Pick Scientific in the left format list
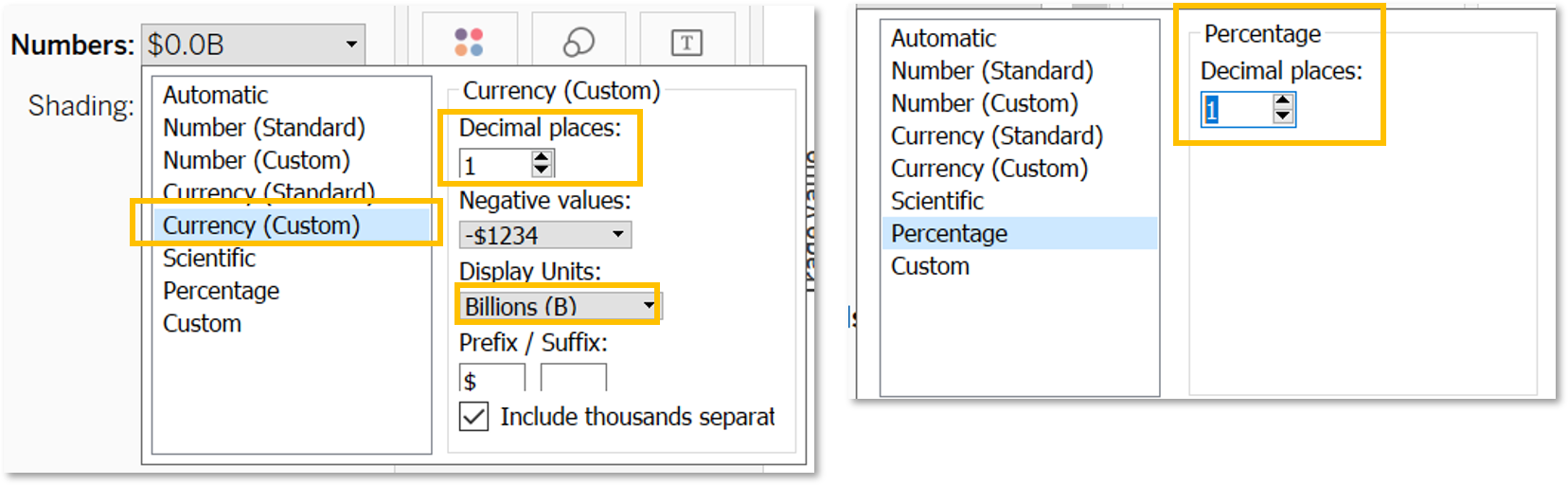1568x485 pixels. pyautogui.click(x=209, y=259)
